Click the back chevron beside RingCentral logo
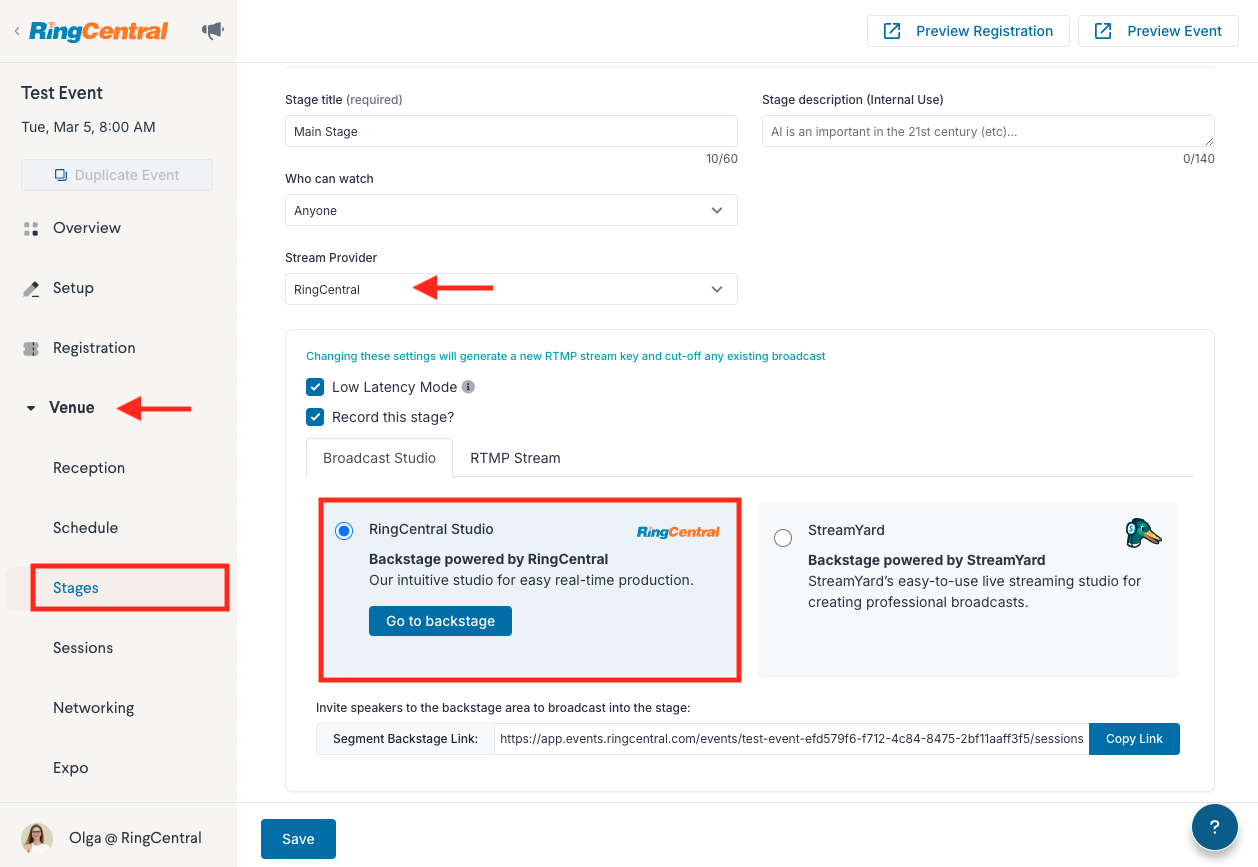Viewport: 1258px width, 867px height. [x=16, y=31]
